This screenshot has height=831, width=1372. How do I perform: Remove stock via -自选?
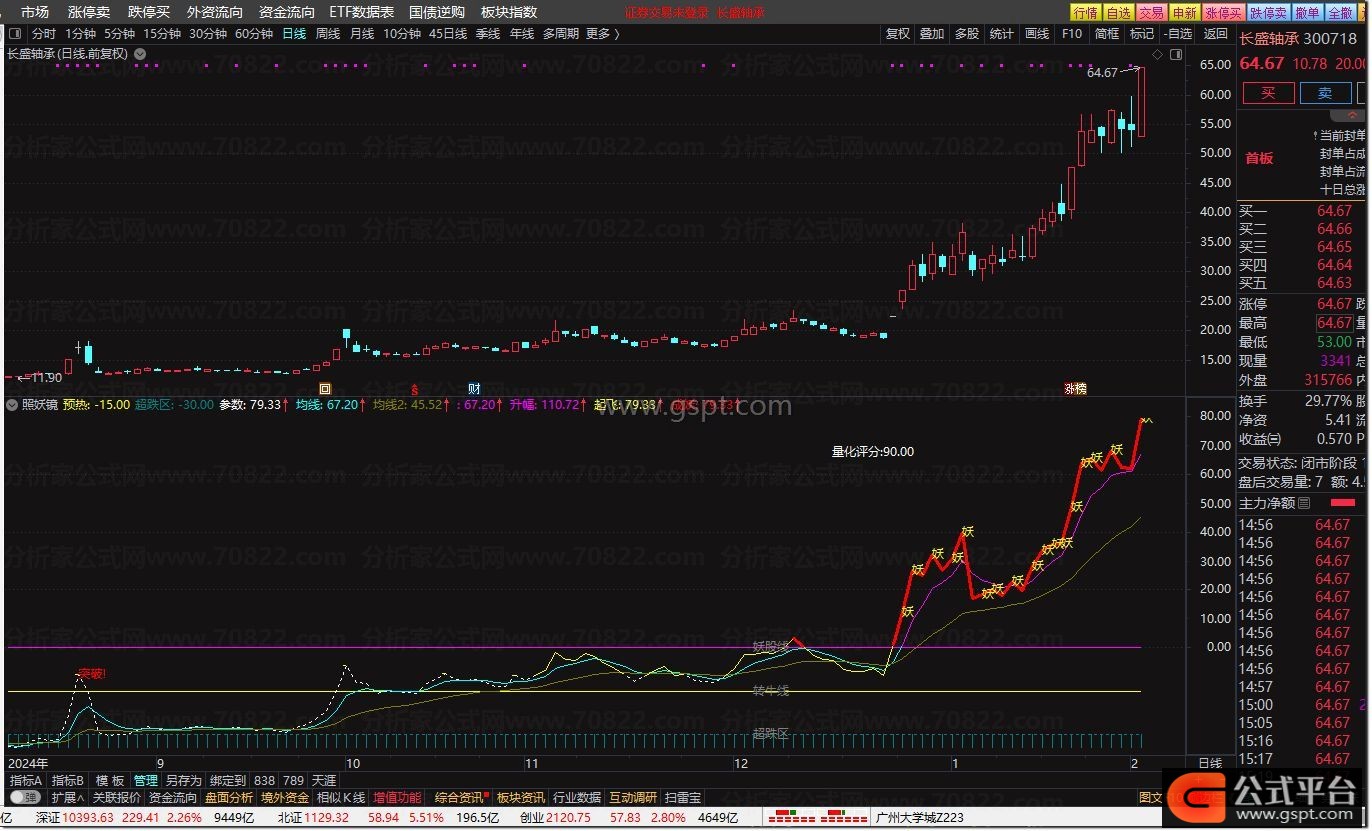coord(1179,34)
